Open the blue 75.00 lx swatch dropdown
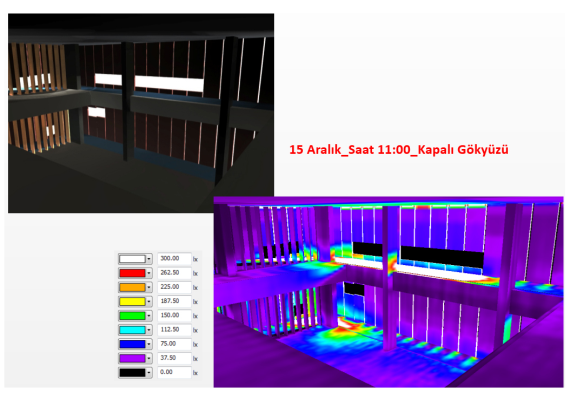 click(149, 344)
